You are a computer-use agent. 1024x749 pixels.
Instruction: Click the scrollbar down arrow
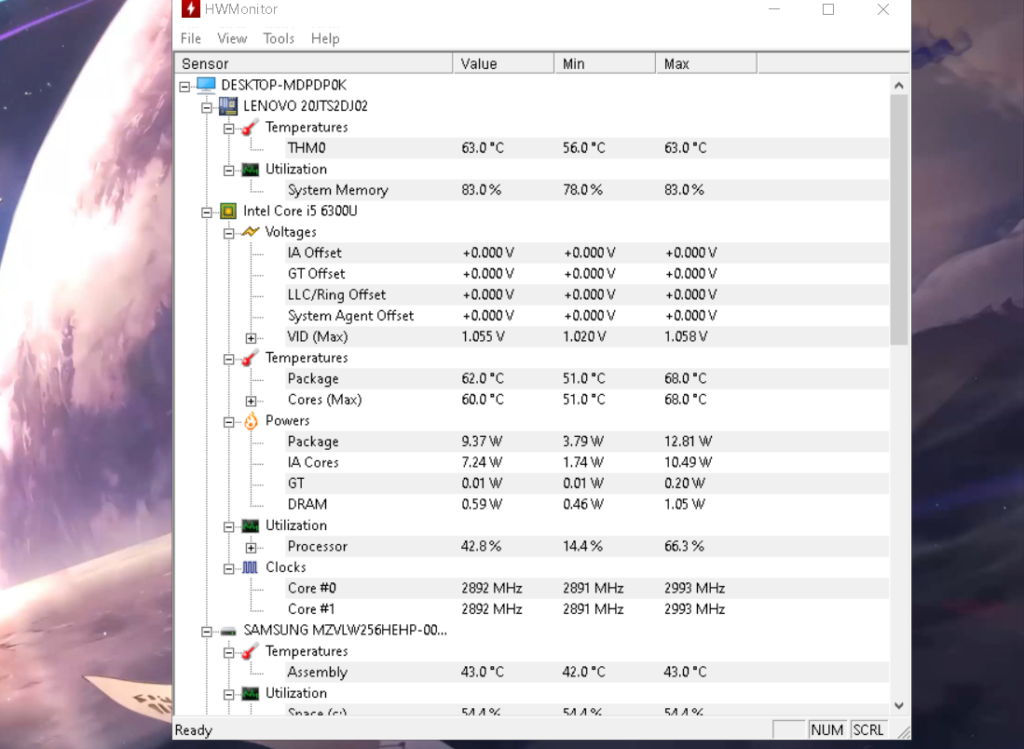[x=899, y=705]
